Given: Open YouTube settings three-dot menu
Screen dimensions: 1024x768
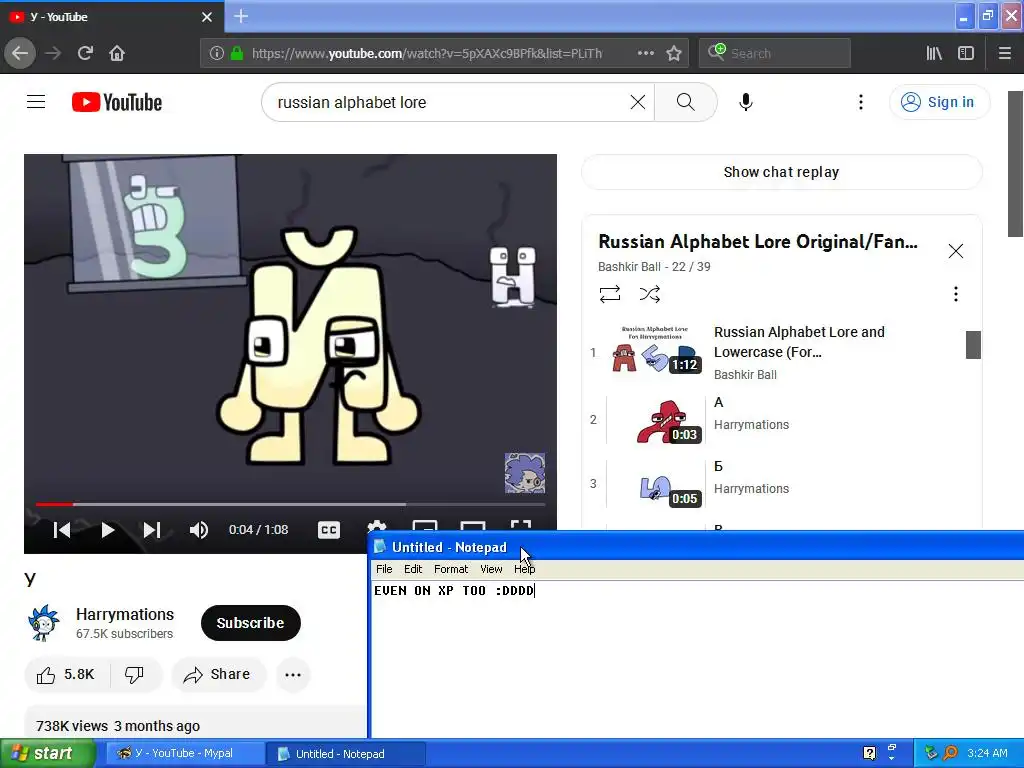Looking at the screenshot, I should [861, 102].
